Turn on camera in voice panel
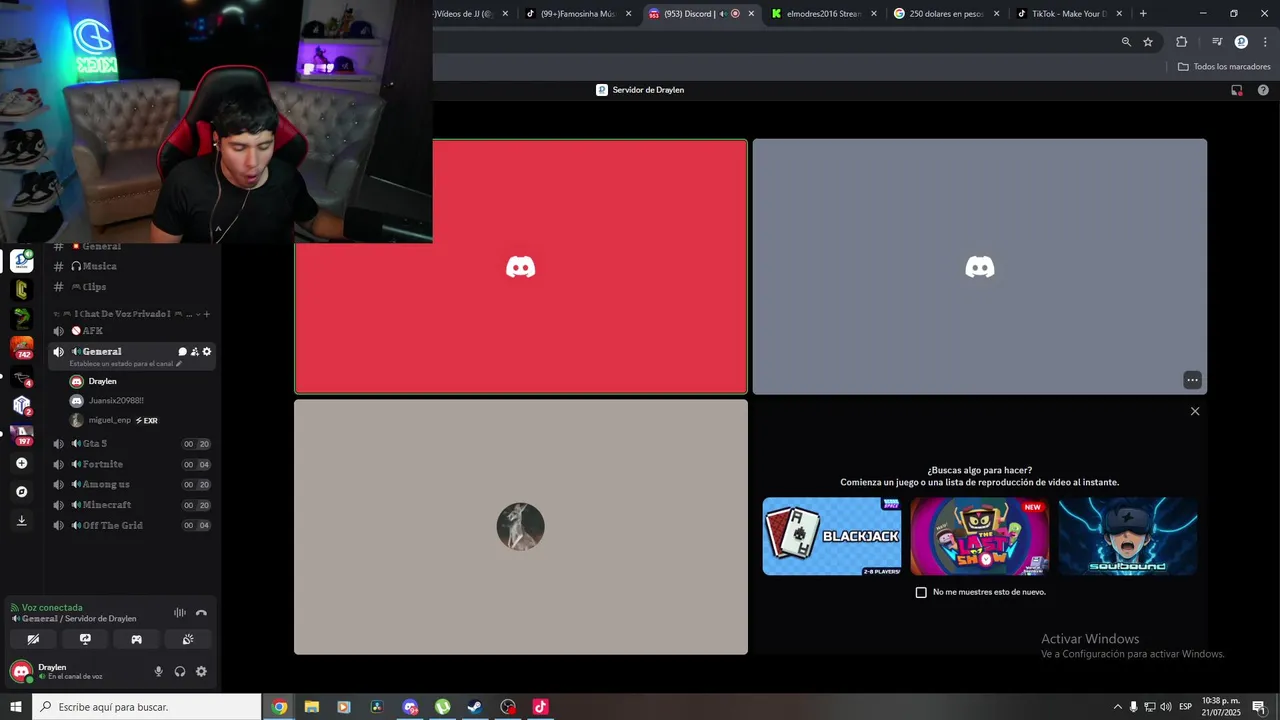 click(x=33, y=639)
